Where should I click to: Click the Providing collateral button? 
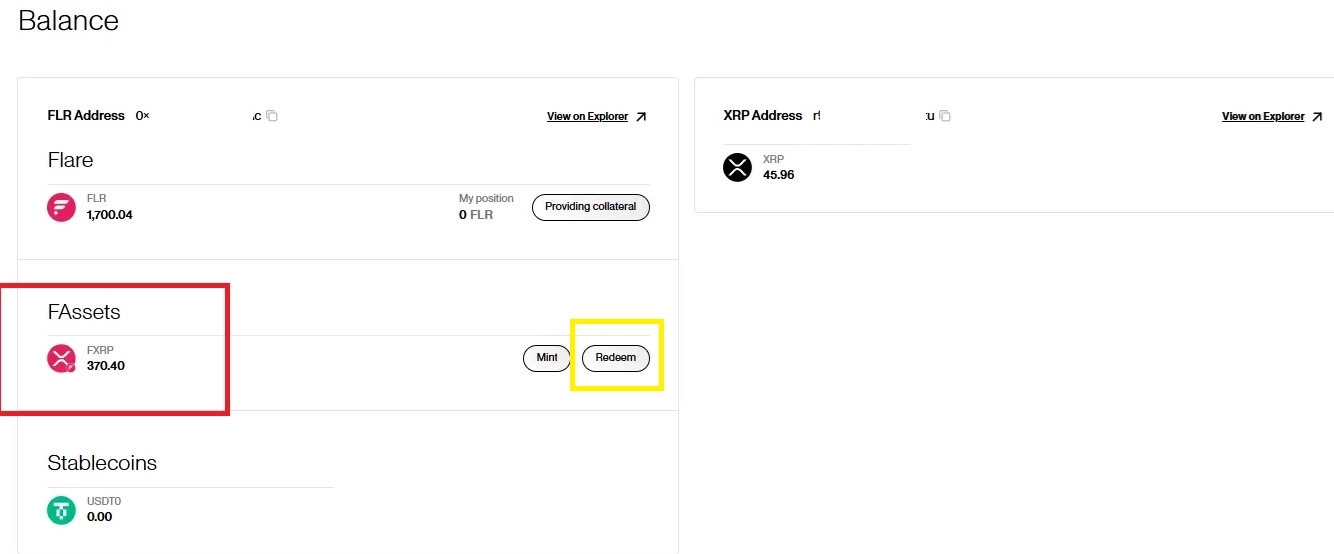(591, 207)
